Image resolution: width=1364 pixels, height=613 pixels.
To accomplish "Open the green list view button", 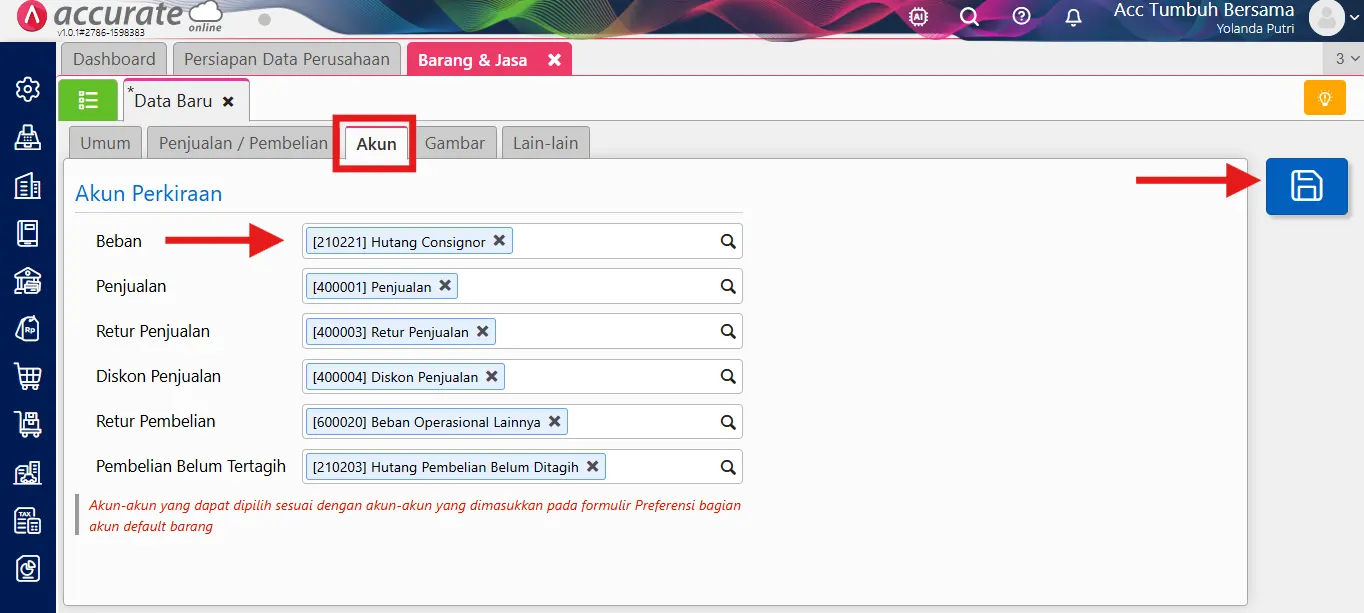I will pyautogui.click(x=88, y=100).
